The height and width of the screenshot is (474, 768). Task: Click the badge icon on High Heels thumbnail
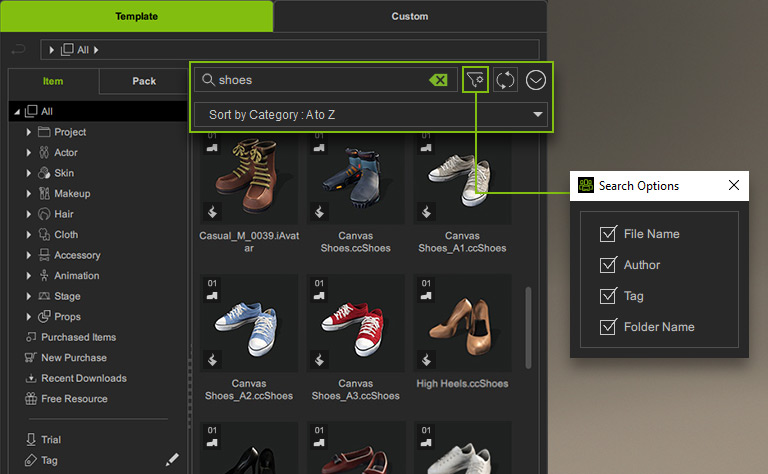pos(426,360)
